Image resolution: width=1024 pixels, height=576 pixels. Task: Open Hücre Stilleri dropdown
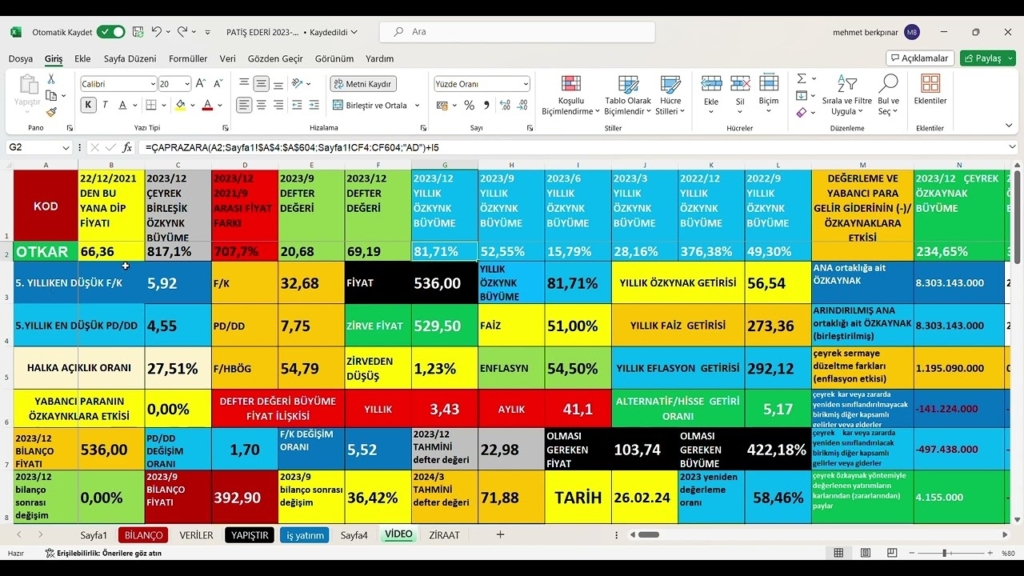[x=670, y=95]
